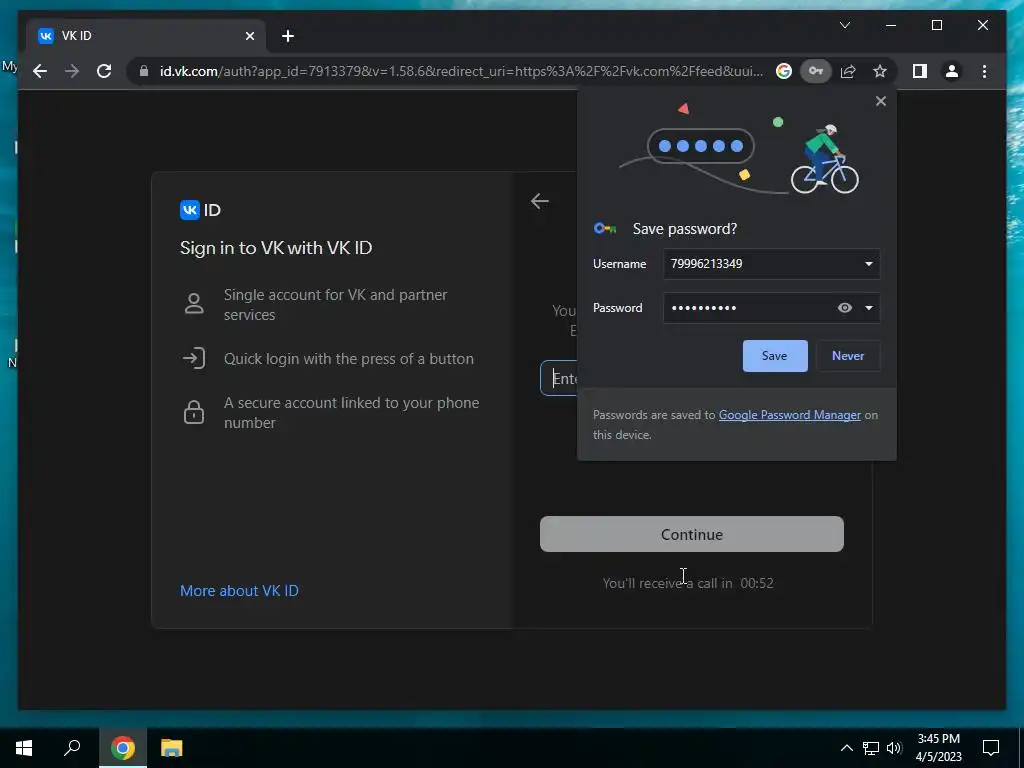Maximize the Chrome window
1024x768 pixels.
pyautogui.click(x=936, y=25)
